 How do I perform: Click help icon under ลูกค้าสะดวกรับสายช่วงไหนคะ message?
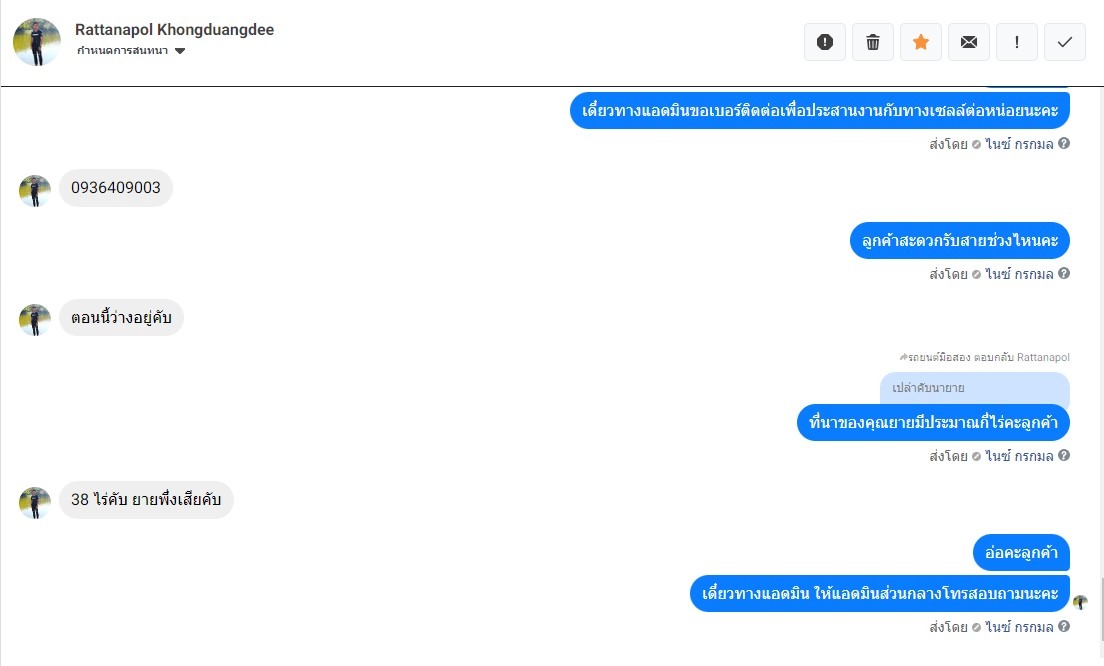[x=1064, y=273]
